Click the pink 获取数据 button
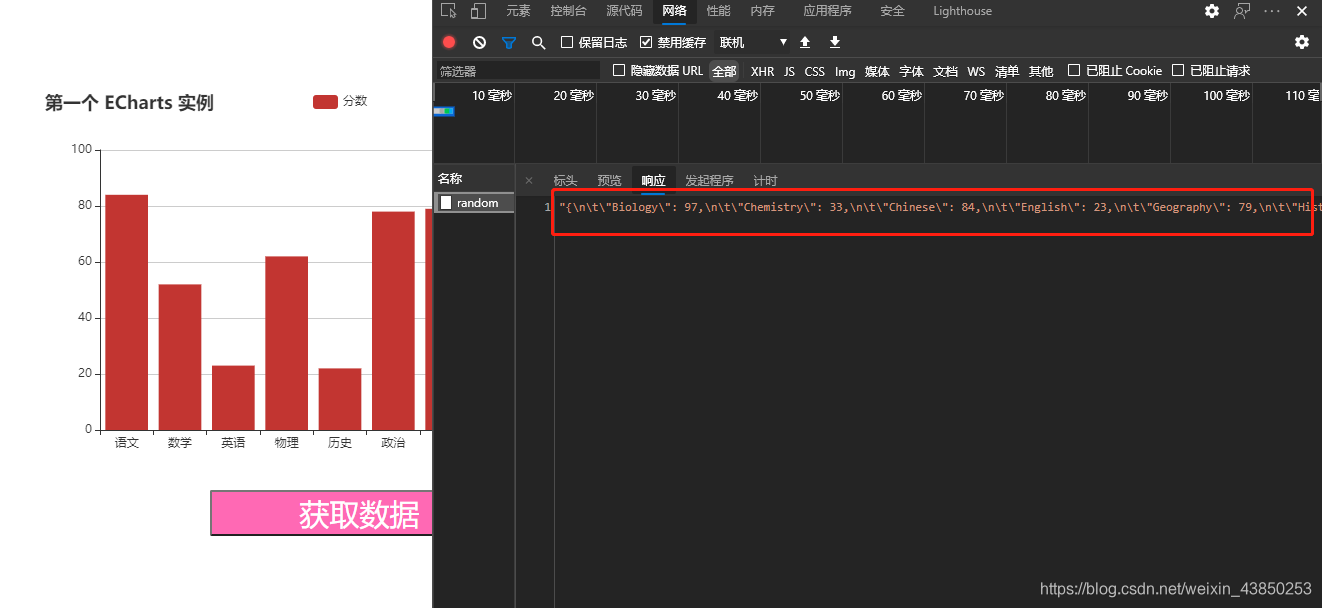 [x=321, y=513]
